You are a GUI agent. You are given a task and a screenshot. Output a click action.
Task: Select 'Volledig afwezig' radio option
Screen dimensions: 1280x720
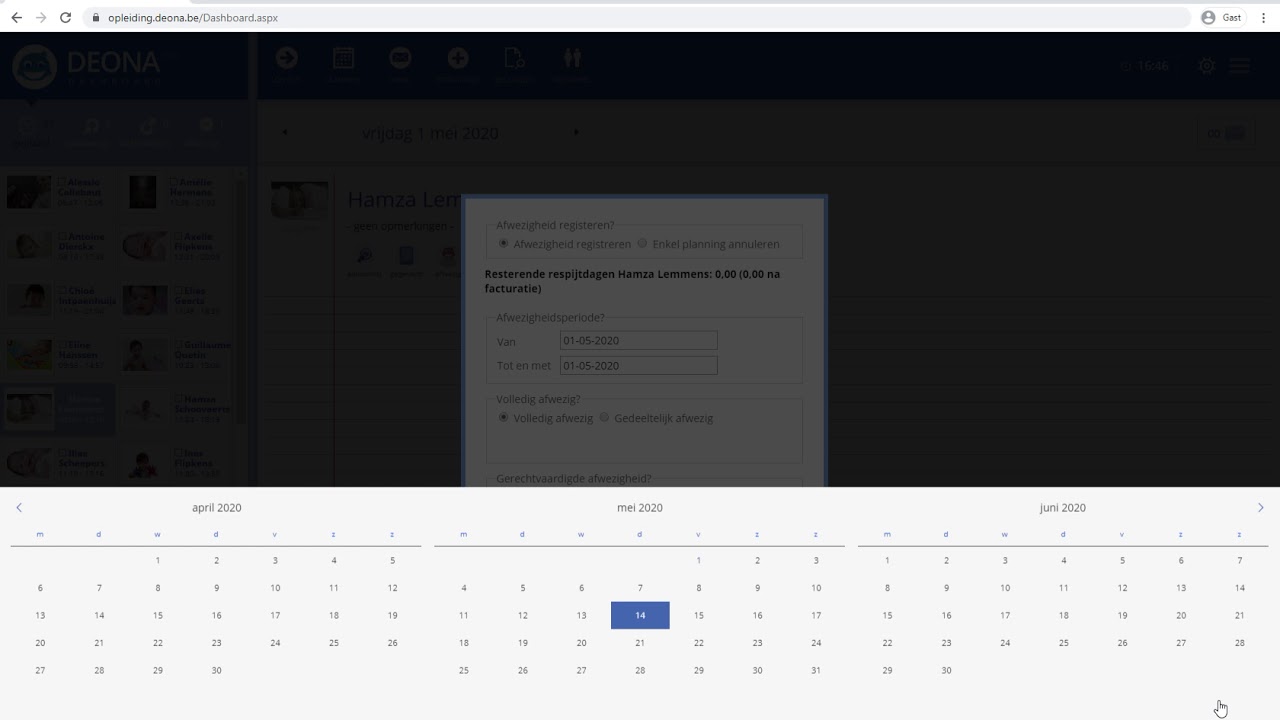tap(503, 417)
